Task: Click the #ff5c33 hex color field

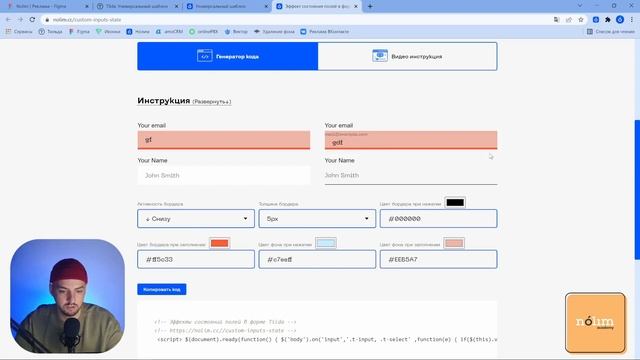Action: coord(196,260)
